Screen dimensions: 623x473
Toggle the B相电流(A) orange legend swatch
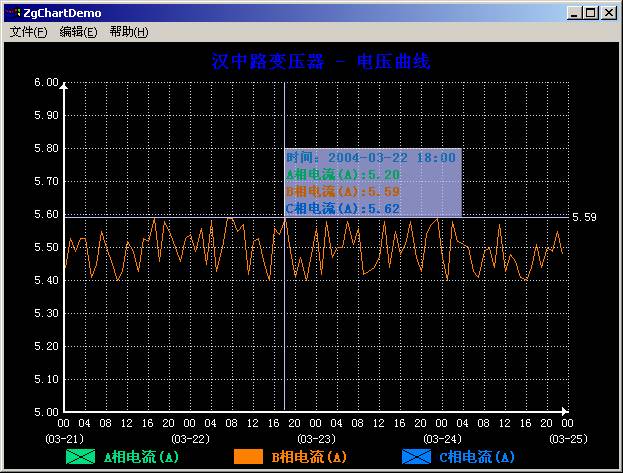pyautogui.click(x=248, y=457)
